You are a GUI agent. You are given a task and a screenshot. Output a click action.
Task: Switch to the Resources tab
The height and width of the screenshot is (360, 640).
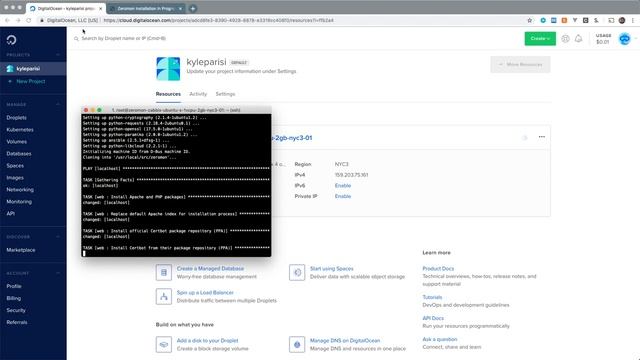[168, 94]
